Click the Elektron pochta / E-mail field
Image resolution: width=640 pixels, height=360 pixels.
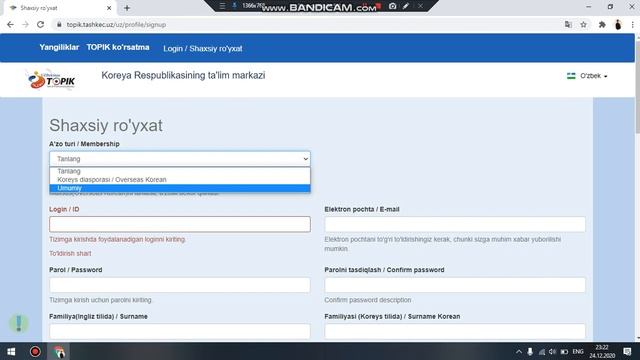tap(455, 224)
